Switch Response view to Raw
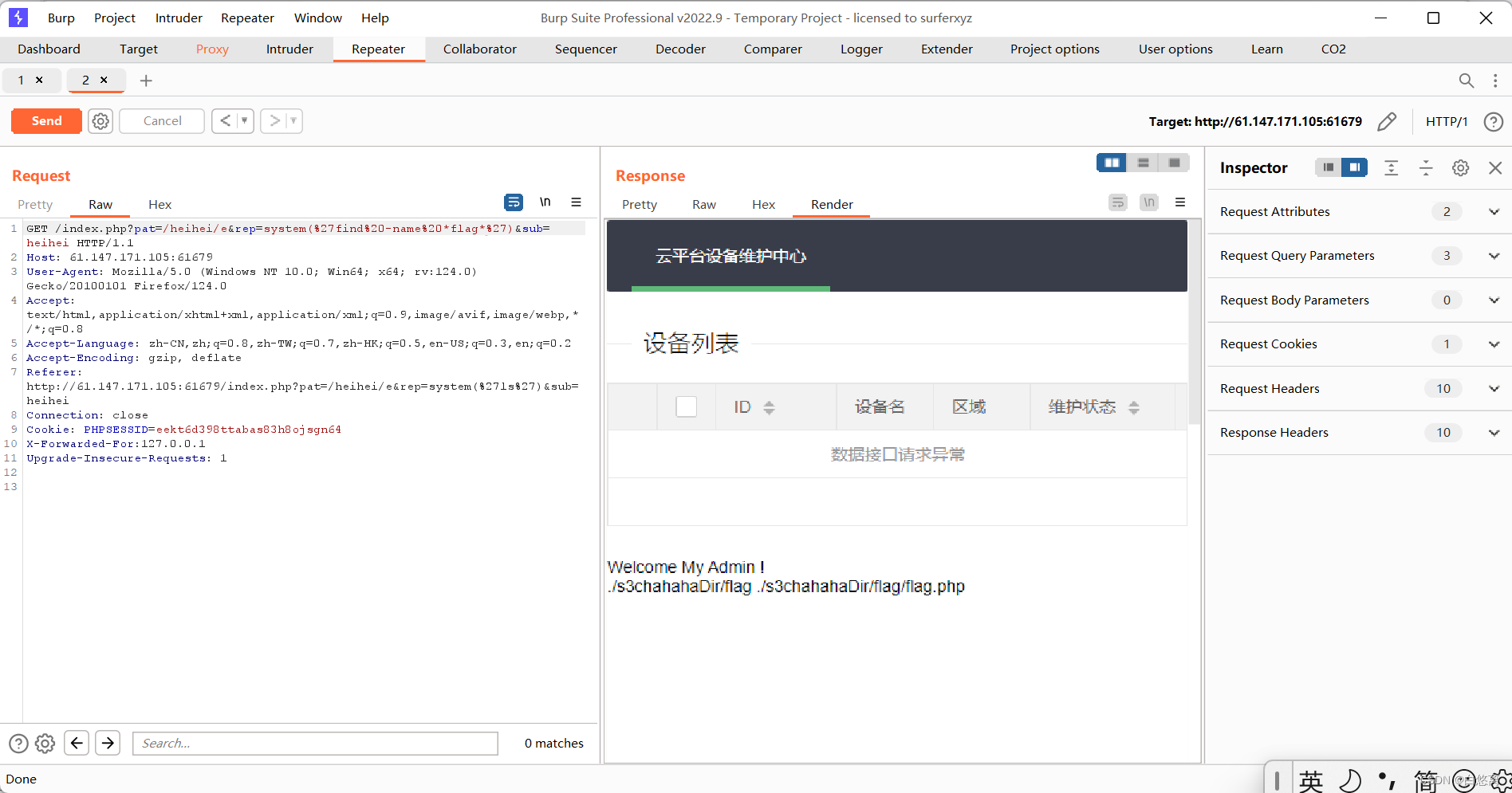The height and width of the screenshot is (793, 1512). click(x=704, y=204)
